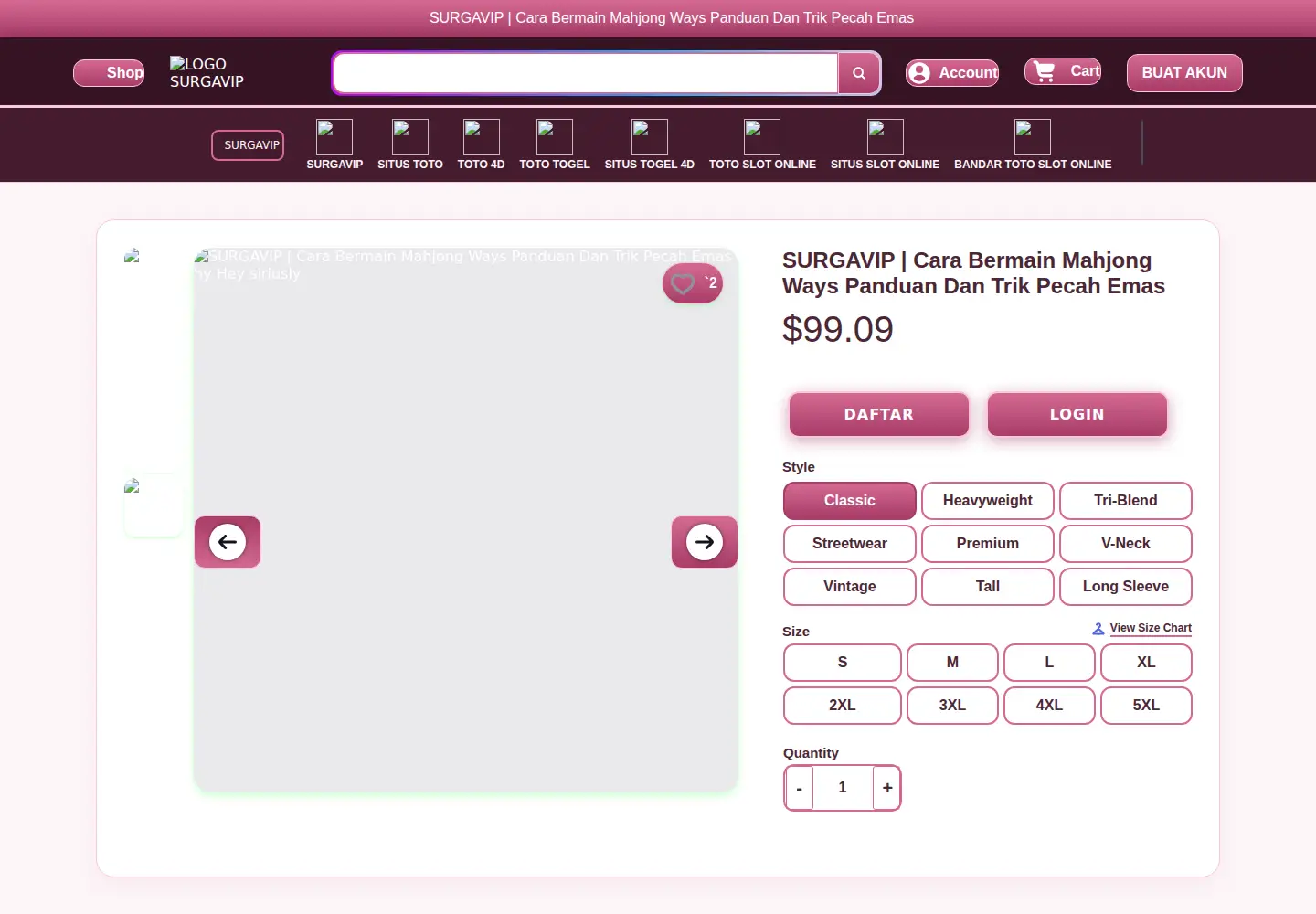Select the second product thumbnail
Image resolution: width=1316 pixels, height=914 pixels.
point(154,505)
